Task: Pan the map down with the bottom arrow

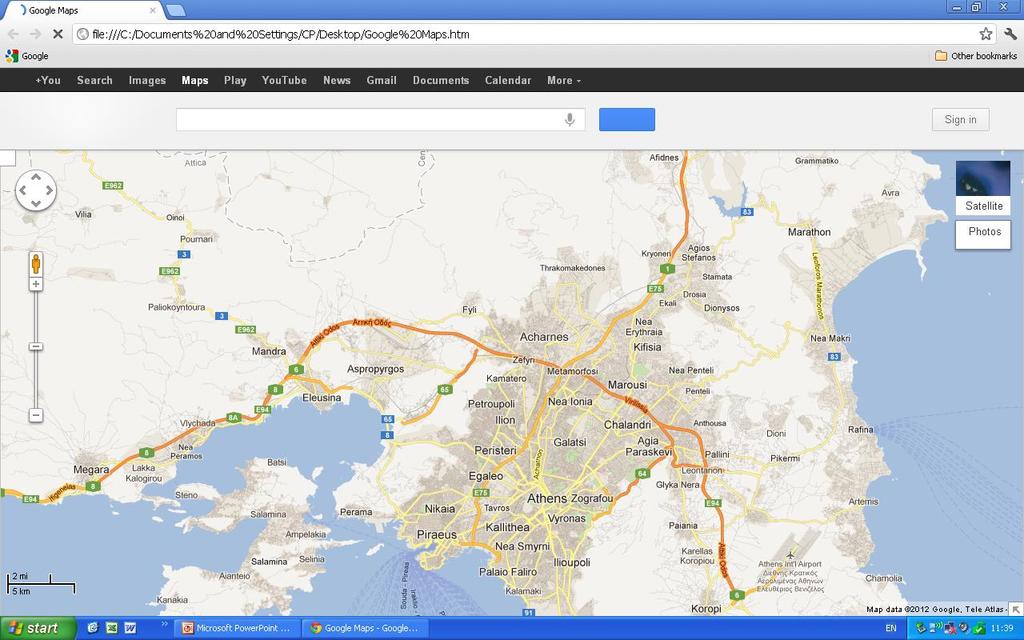Action: pyautogui.click(x=36, y=203)
